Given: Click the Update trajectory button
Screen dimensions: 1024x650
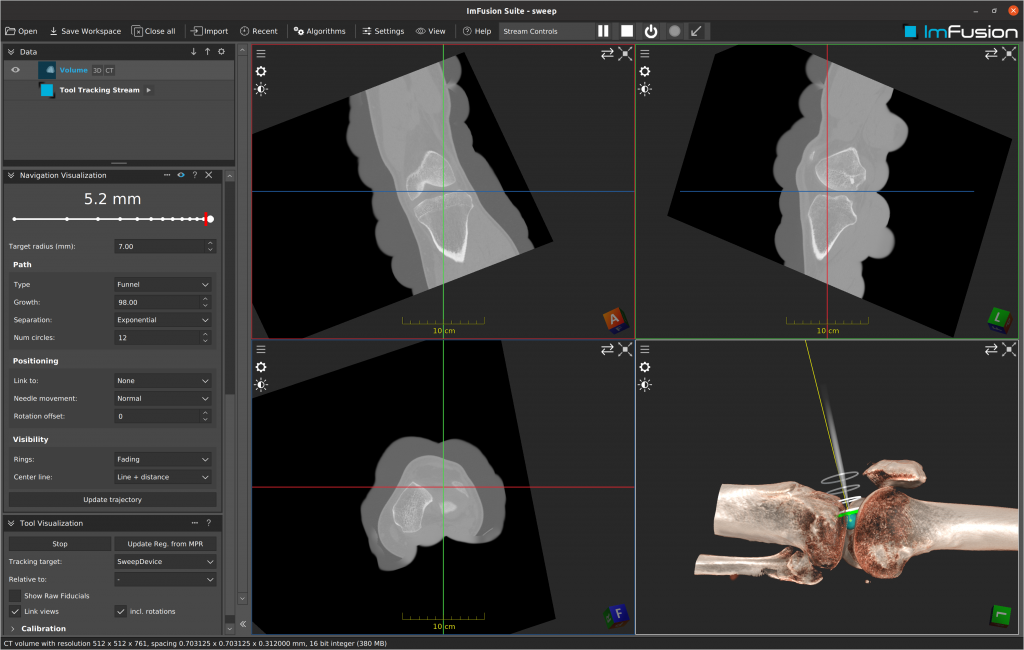Looking at the screenshot, I should (x=112, y=499).
